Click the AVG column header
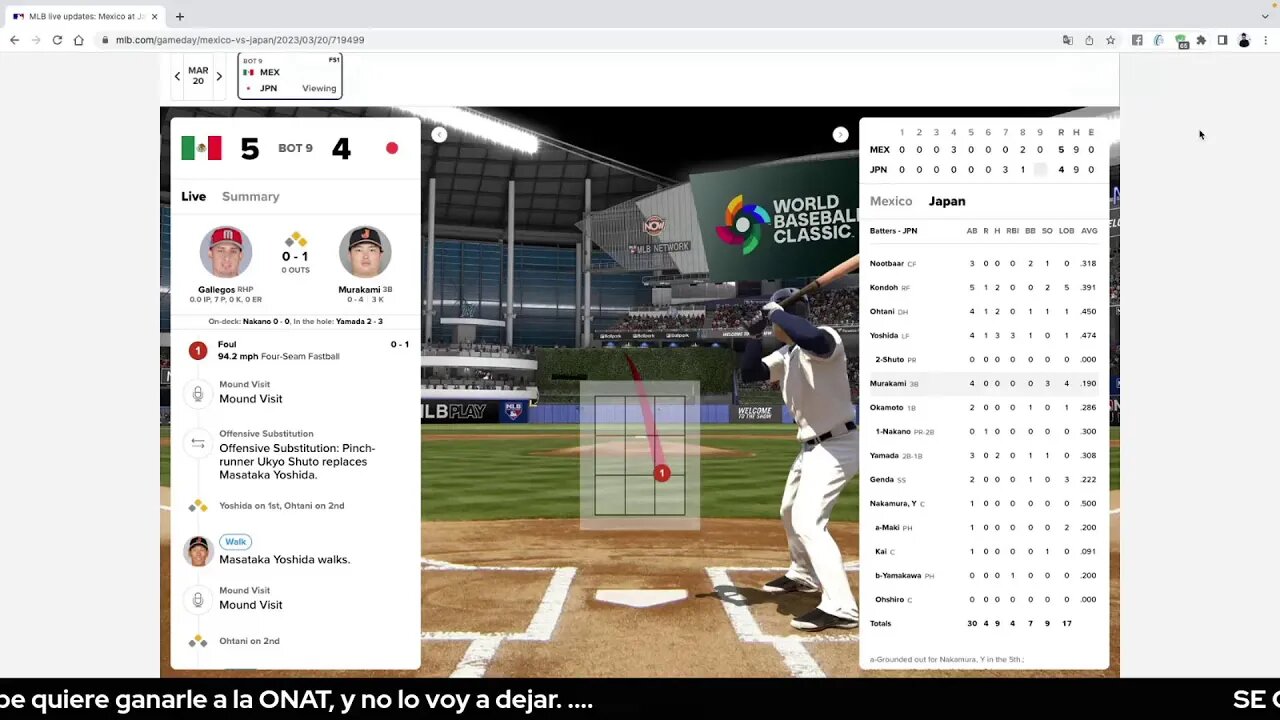Image resolution: width=1280 pixels, height=720 pixels. point(1089,231)
